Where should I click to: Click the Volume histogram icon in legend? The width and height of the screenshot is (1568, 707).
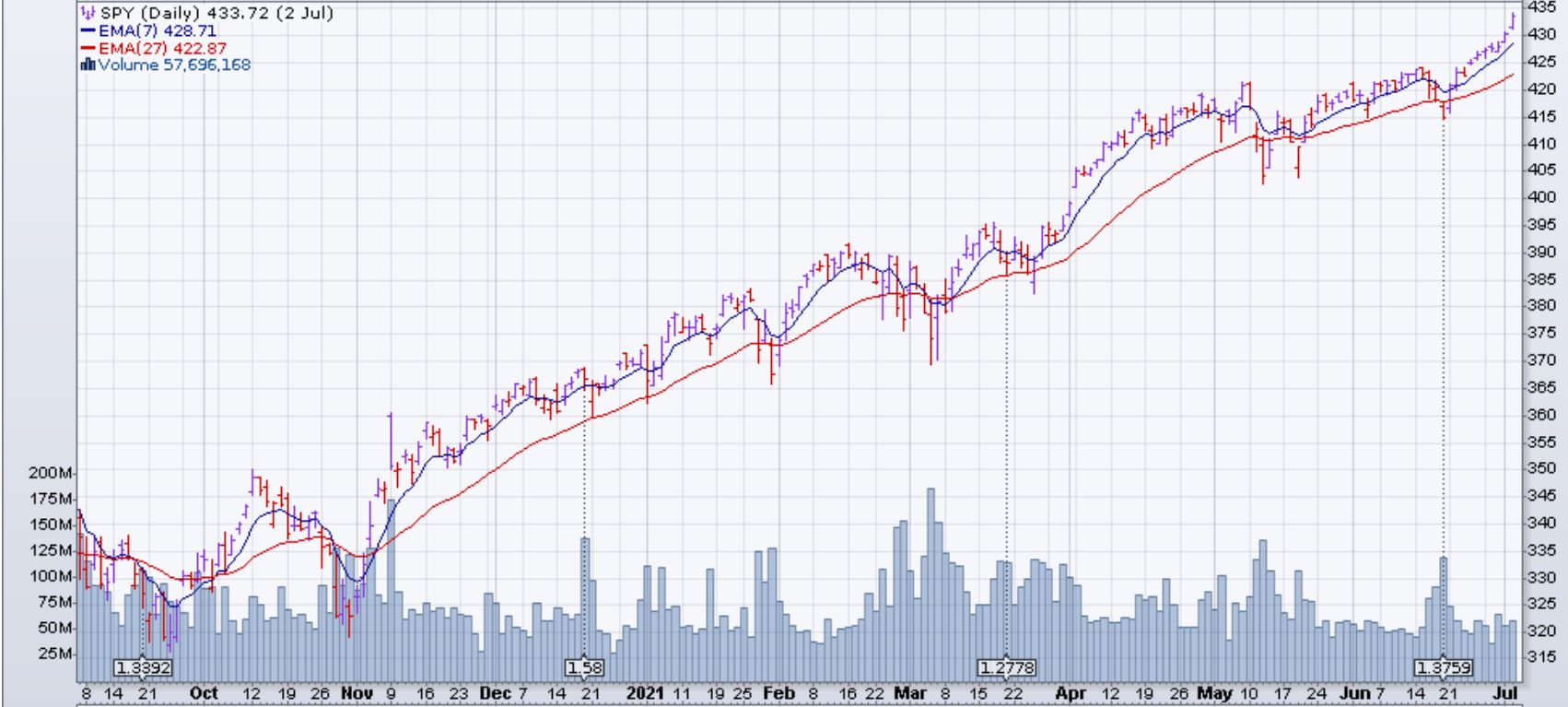[x=88, y=65]
